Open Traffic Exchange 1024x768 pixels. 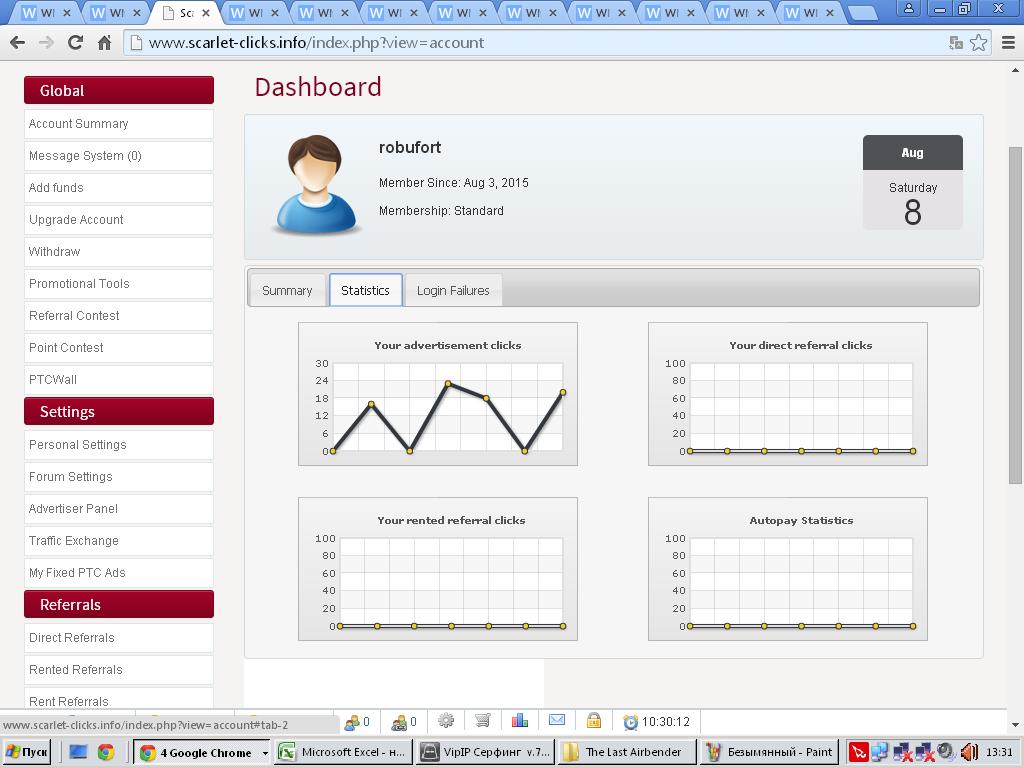coord(119,541)
